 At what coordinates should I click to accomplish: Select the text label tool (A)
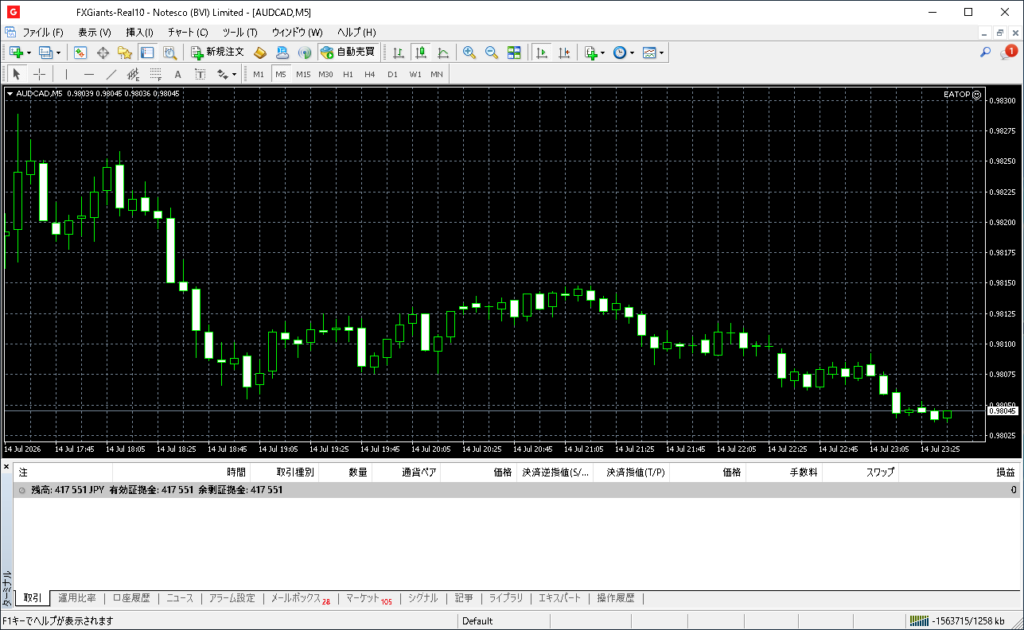click(x=178, y=74)
